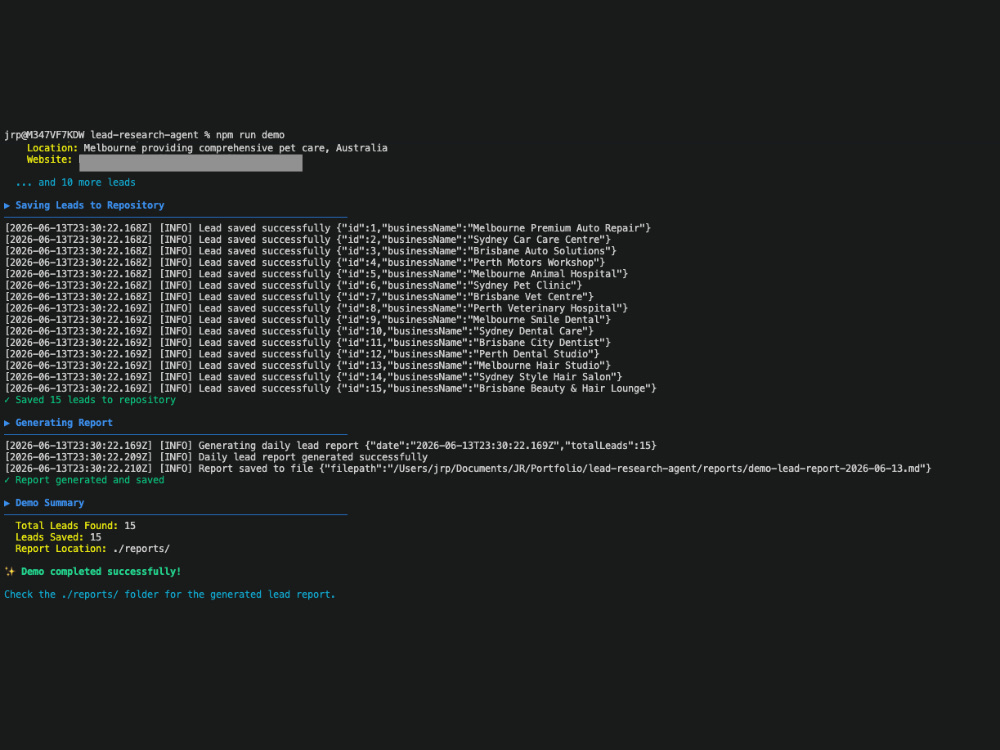This screenshot has width=1000, height=750.
Task: Click the Location line mentioning Melbourne pet care
Action: 207,148
